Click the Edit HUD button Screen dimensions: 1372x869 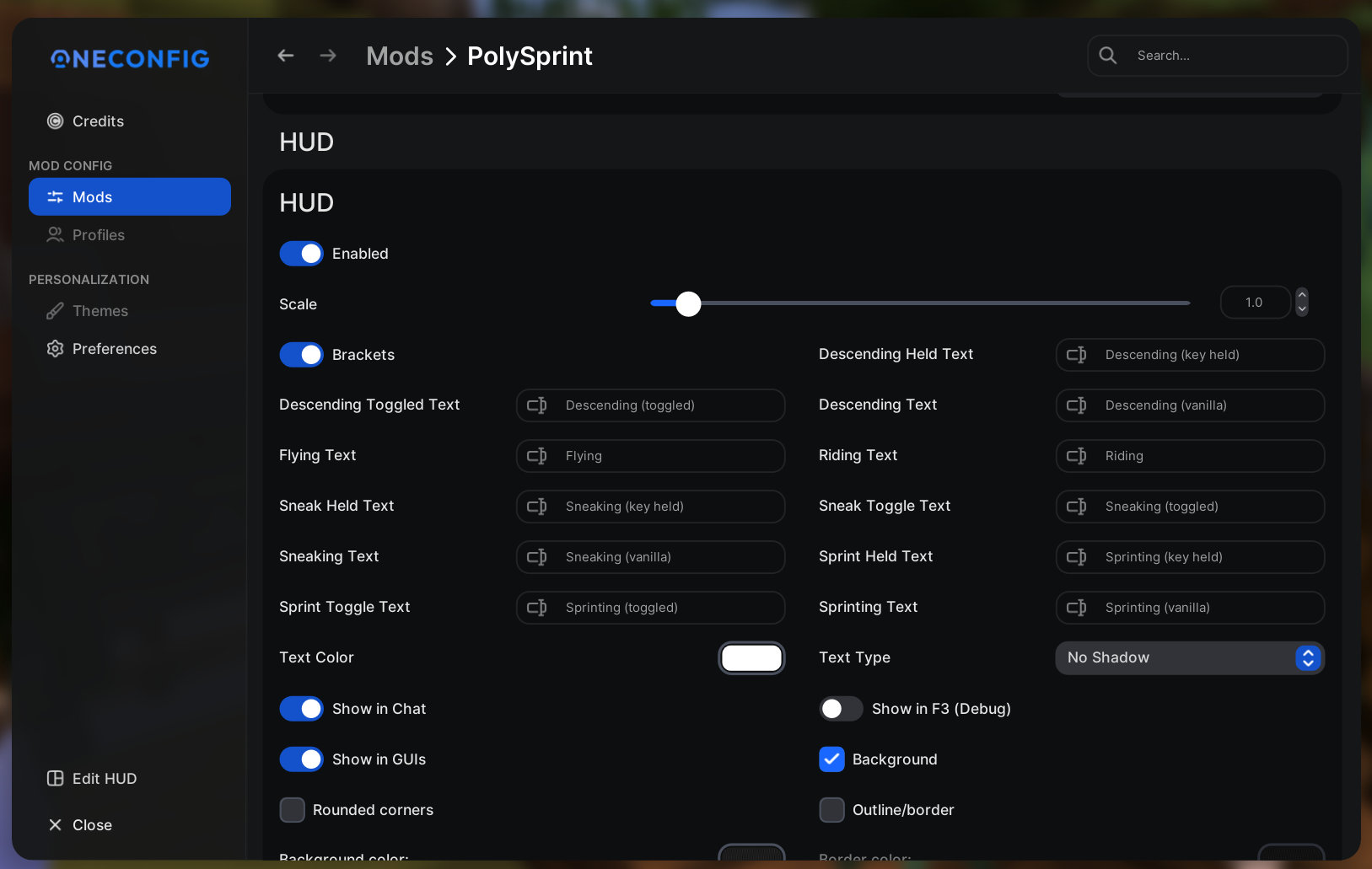pyautogui.click(x=130, y=779)
